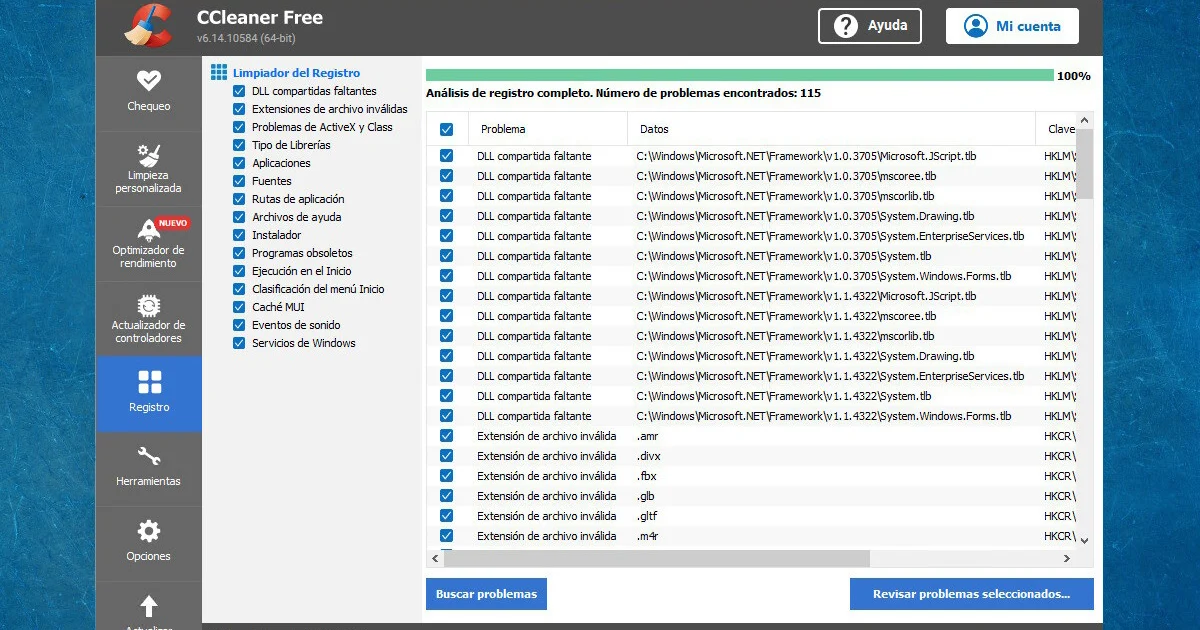Screen dimensions: 1200x630
Task: Select the .divx invalid extension row
Action: tap(751, 456)
